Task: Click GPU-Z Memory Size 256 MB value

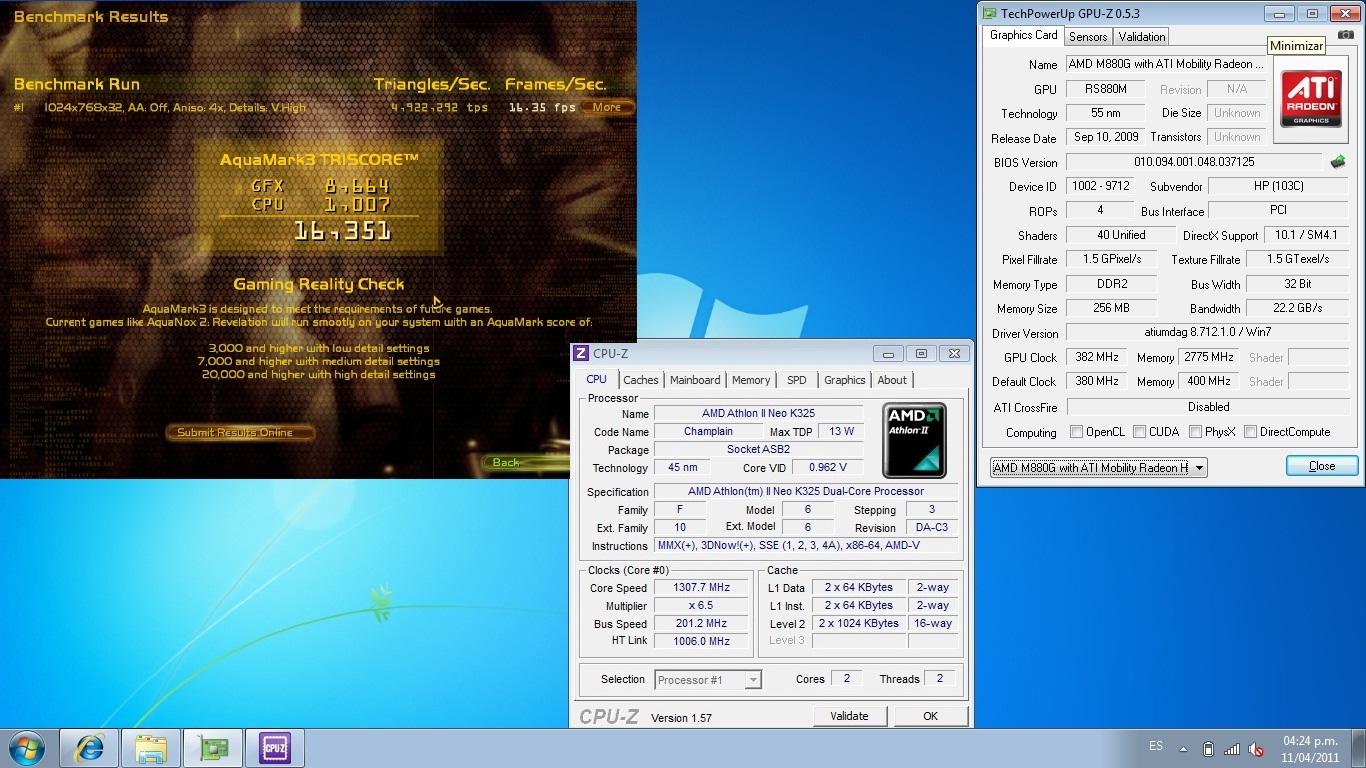Action: click(1111, 308)
